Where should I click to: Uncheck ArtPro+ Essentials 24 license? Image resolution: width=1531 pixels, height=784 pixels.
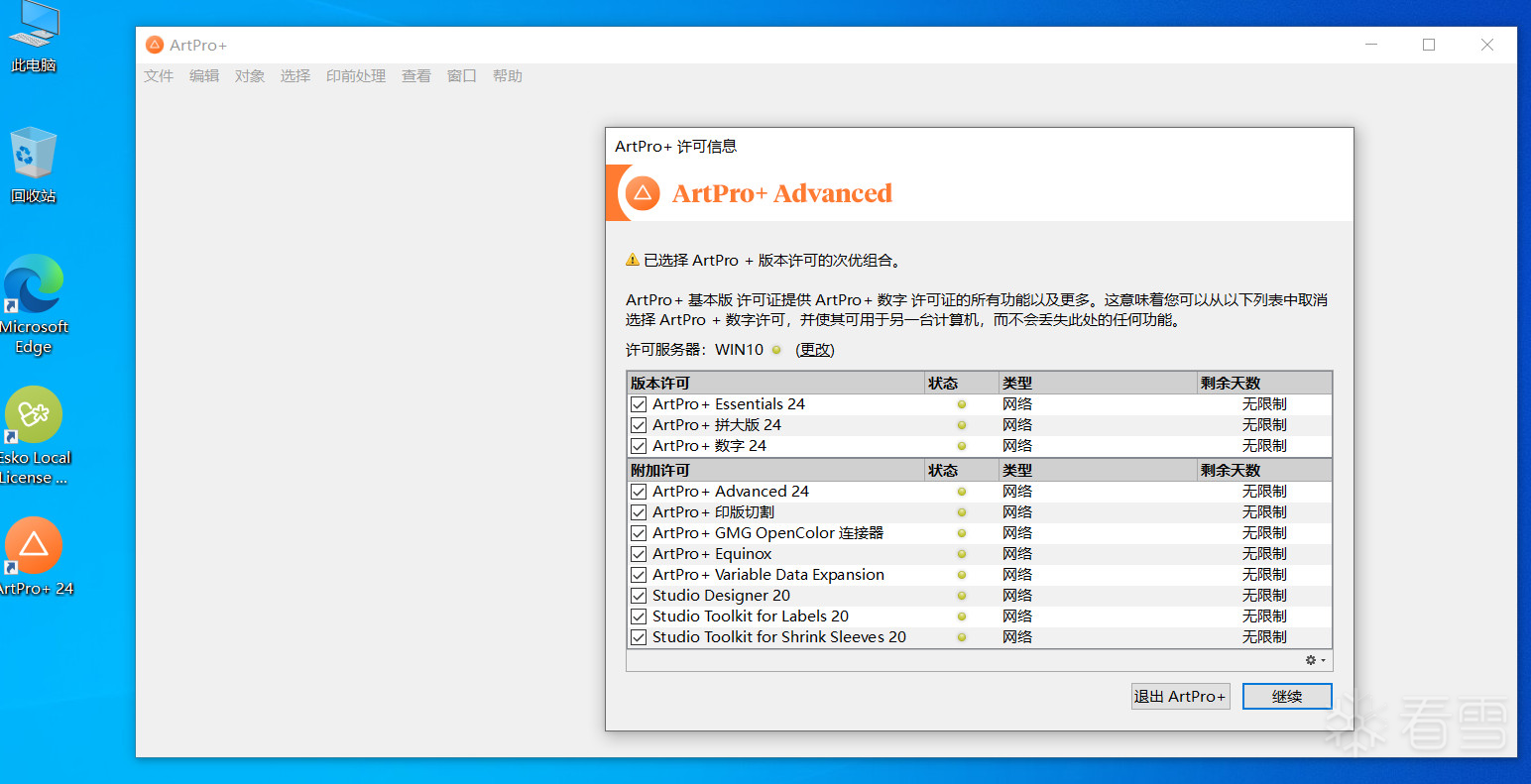[x=639, y=404]
